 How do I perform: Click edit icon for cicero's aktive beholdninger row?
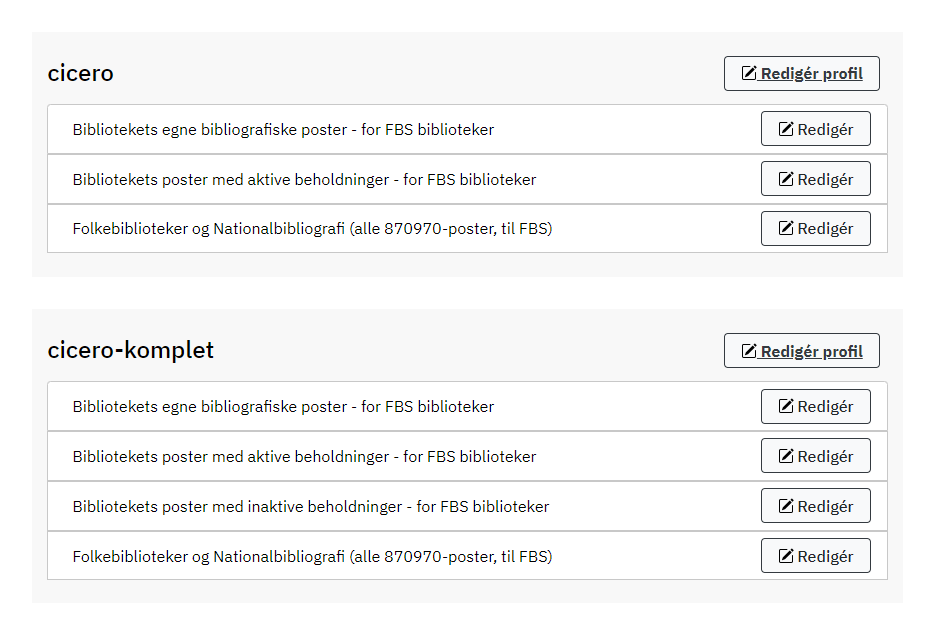click(x=786, y=179)
